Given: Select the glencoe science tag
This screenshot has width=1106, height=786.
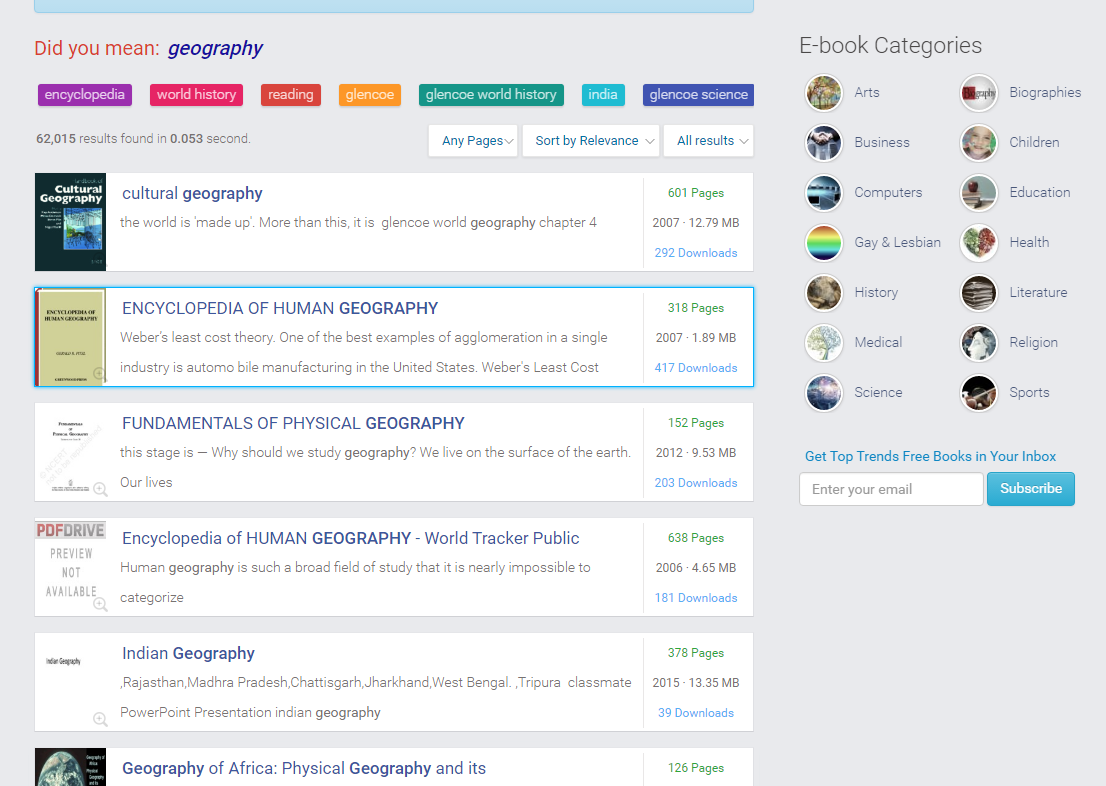Looking at the screenshot, I should 698,95.
